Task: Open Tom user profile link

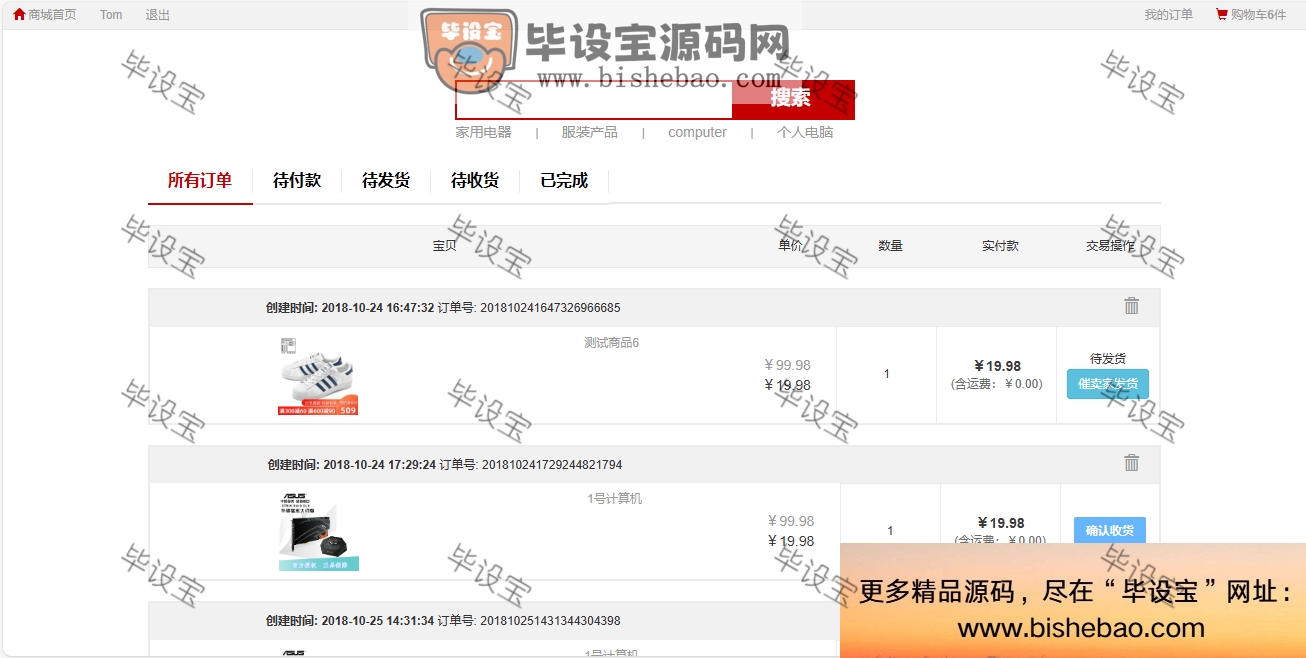Action: [111, 15]
